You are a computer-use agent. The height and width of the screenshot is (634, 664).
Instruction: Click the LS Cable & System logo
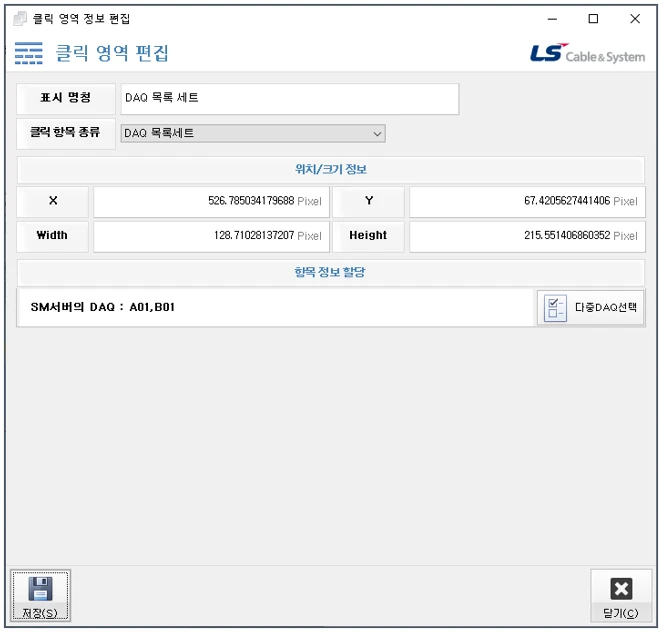(588, 54)
